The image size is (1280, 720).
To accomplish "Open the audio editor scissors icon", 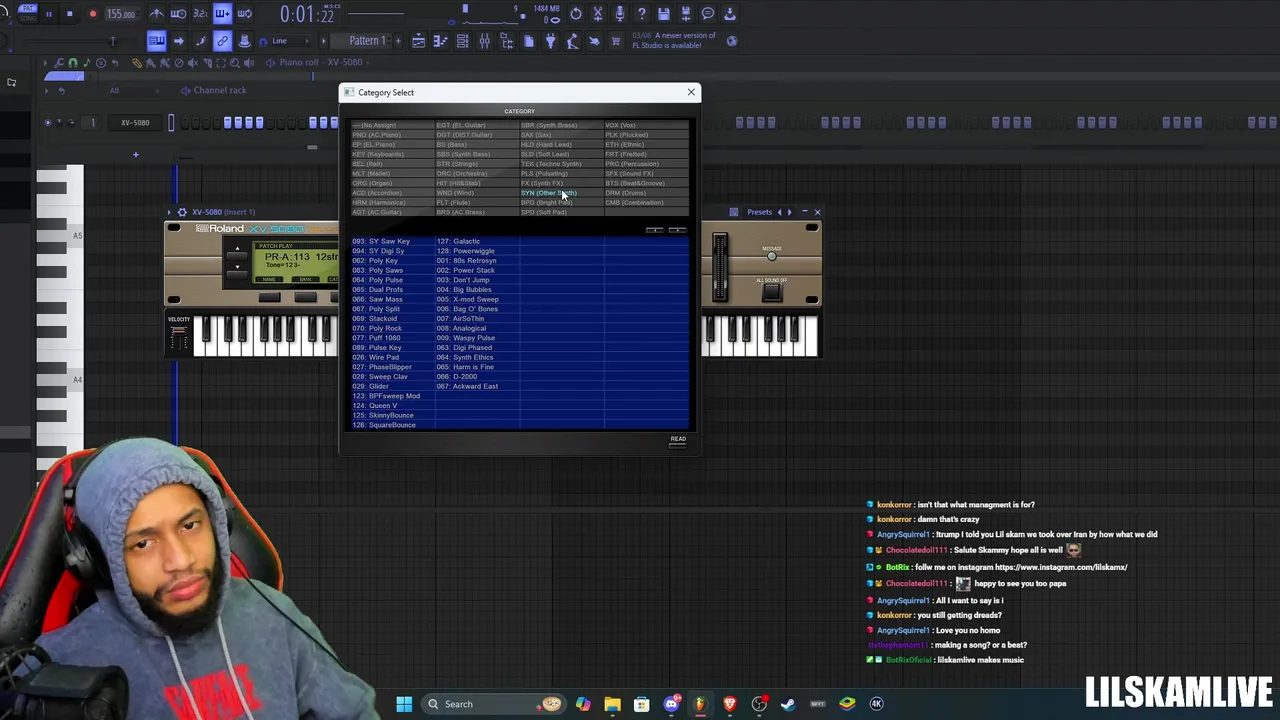I will tap(597, 14).
